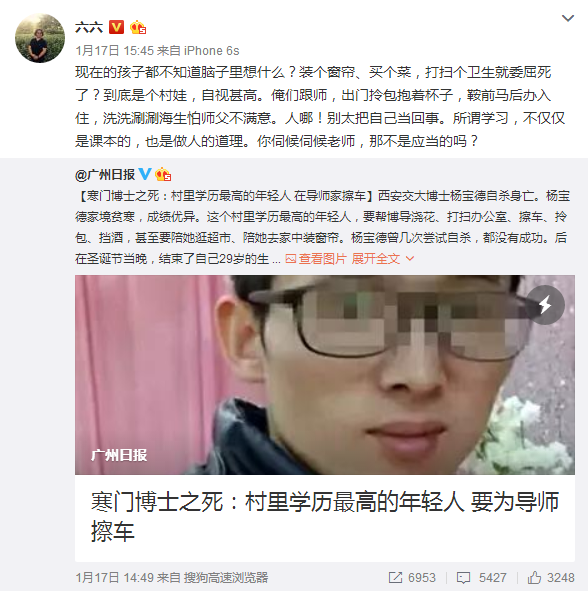Click the gold crown membership badge next to 六六

tap(138, 28)
